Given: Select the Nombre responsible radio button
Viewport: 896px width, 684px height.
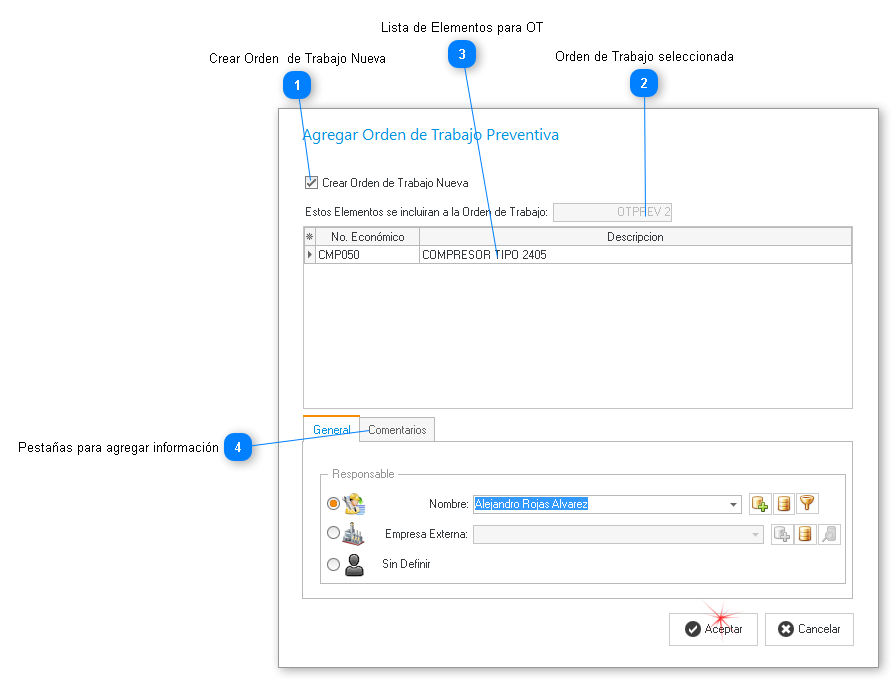Looking at the screenshot, I should coord(333,504).
